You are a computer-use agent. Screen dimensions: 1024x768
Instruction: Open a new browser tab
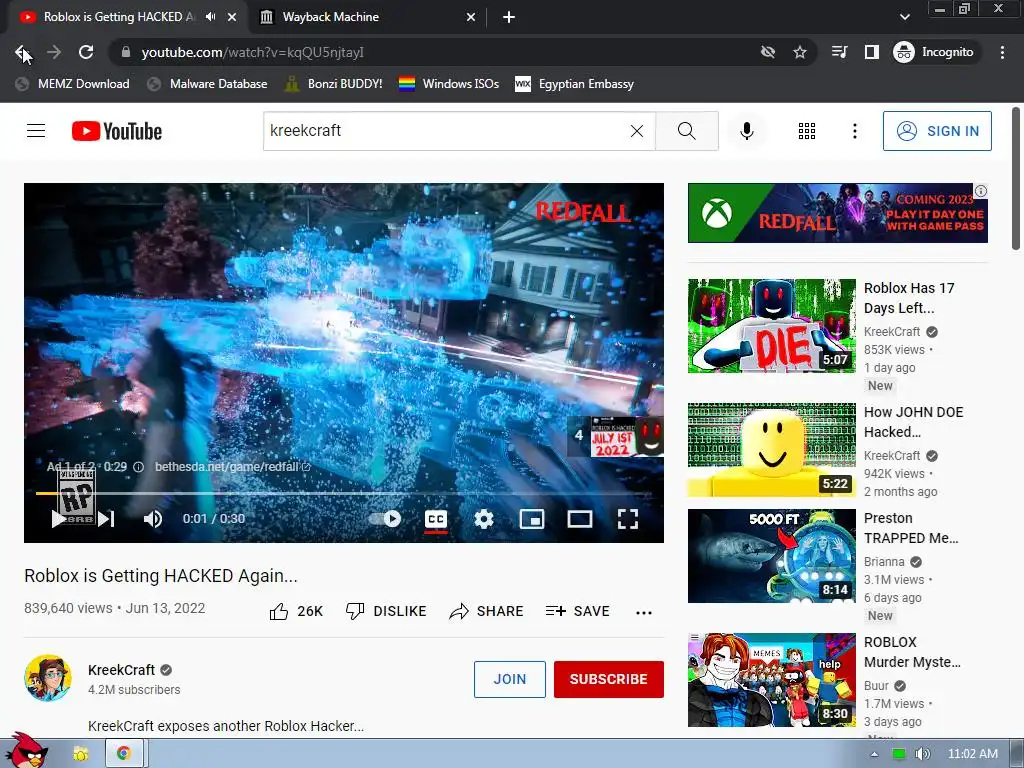509,17
